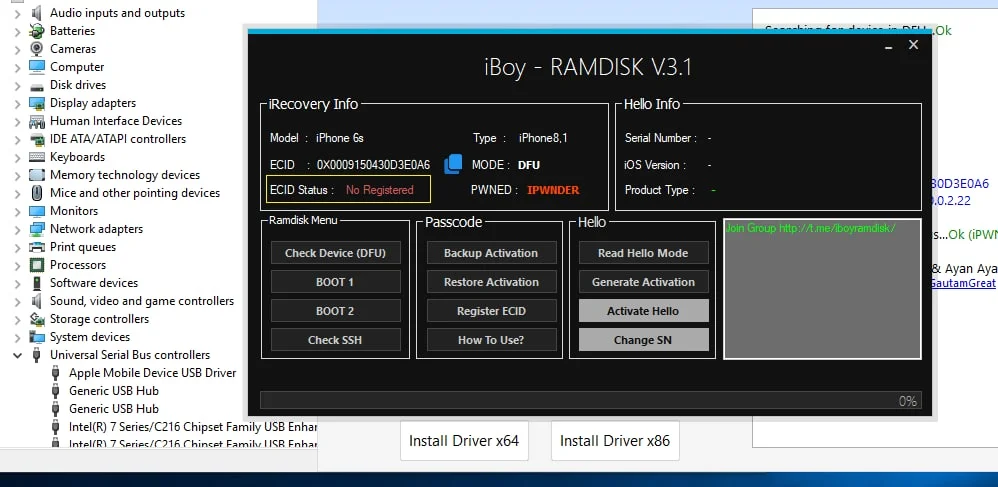Image resolution: width=998 pixels, height=487 pixels.
Task: Click the Change SN button
Action: coord(643,340)
